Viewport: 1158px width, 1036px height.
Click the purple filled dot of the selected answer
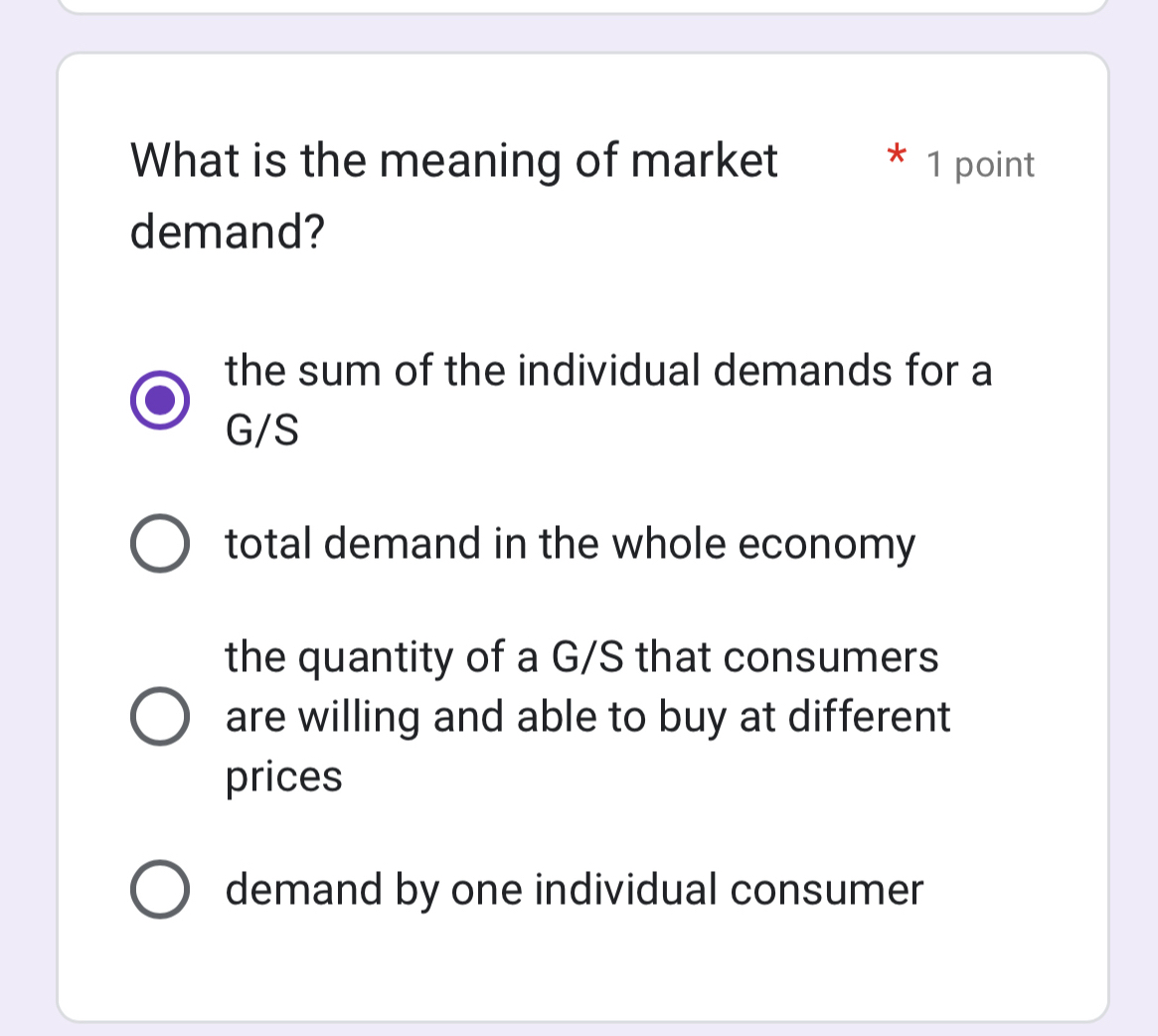pyautogui.click(x=159, y=401)
